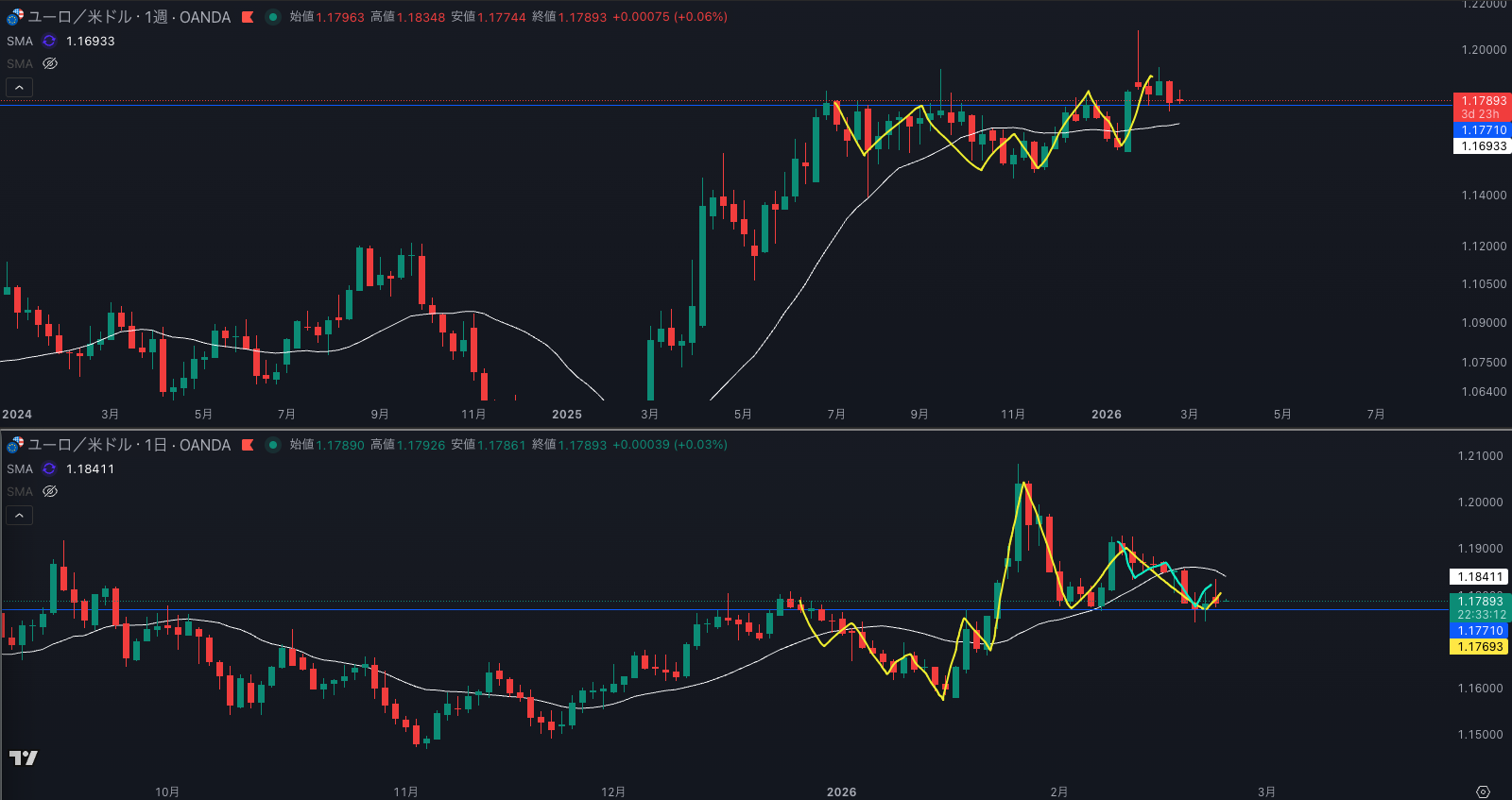Click the blue 1.17710 price label on weekly axis
The width and height of the screenshot is (1512, 800).
click(x=1482, y=130)
